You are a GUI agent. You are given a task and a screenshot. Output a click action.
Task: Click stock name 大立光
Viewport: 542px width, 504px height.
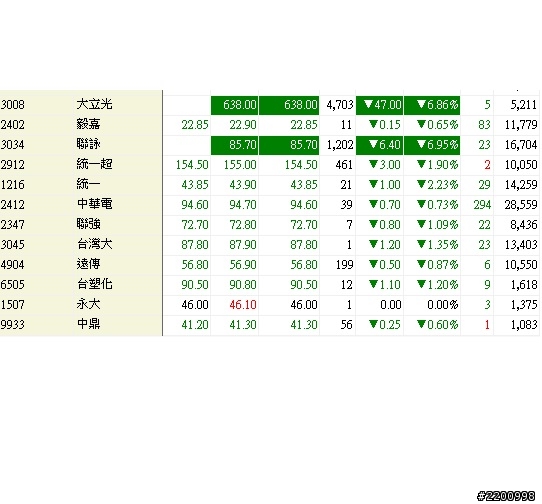(94, 104)
